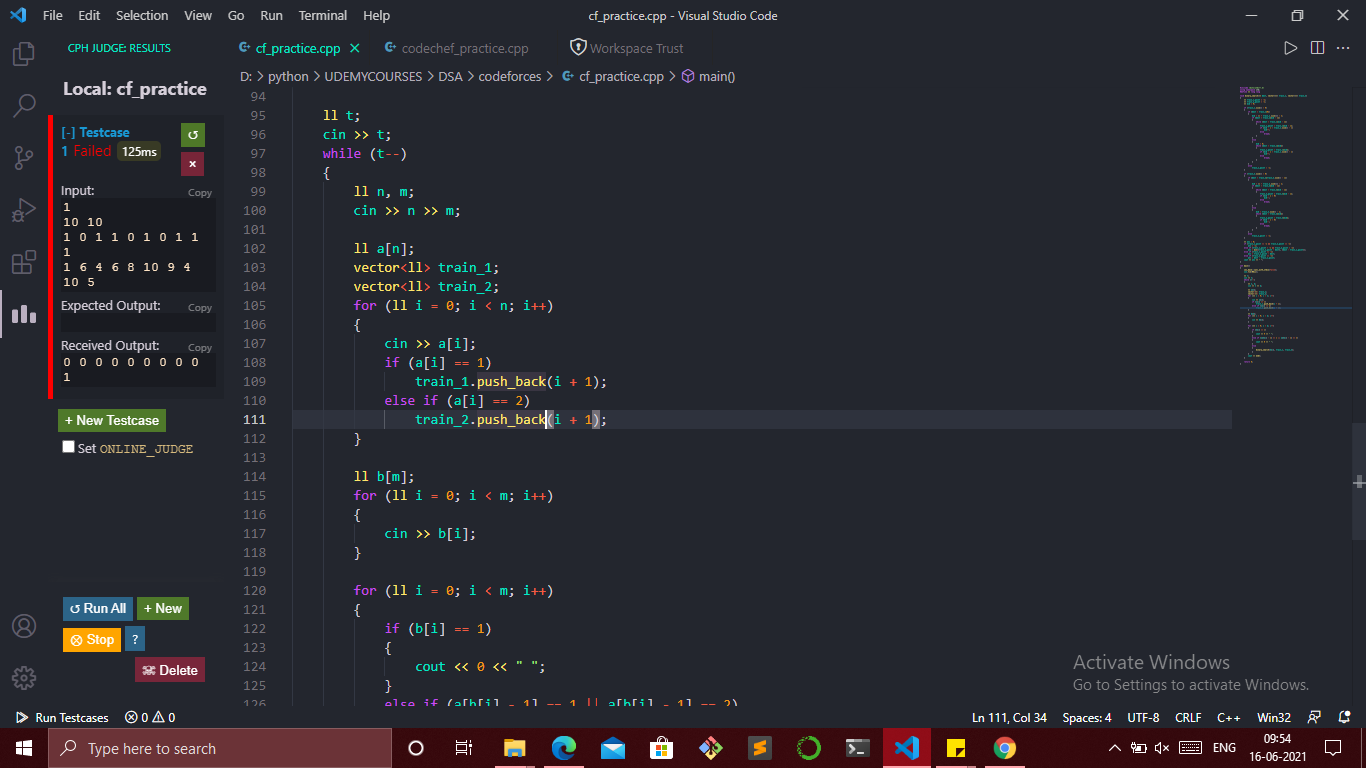Image resolution: width=1366 pixels, height=768 pixels.
Task: Collapse the [-] Testcase section
Action: coord(95,132)
